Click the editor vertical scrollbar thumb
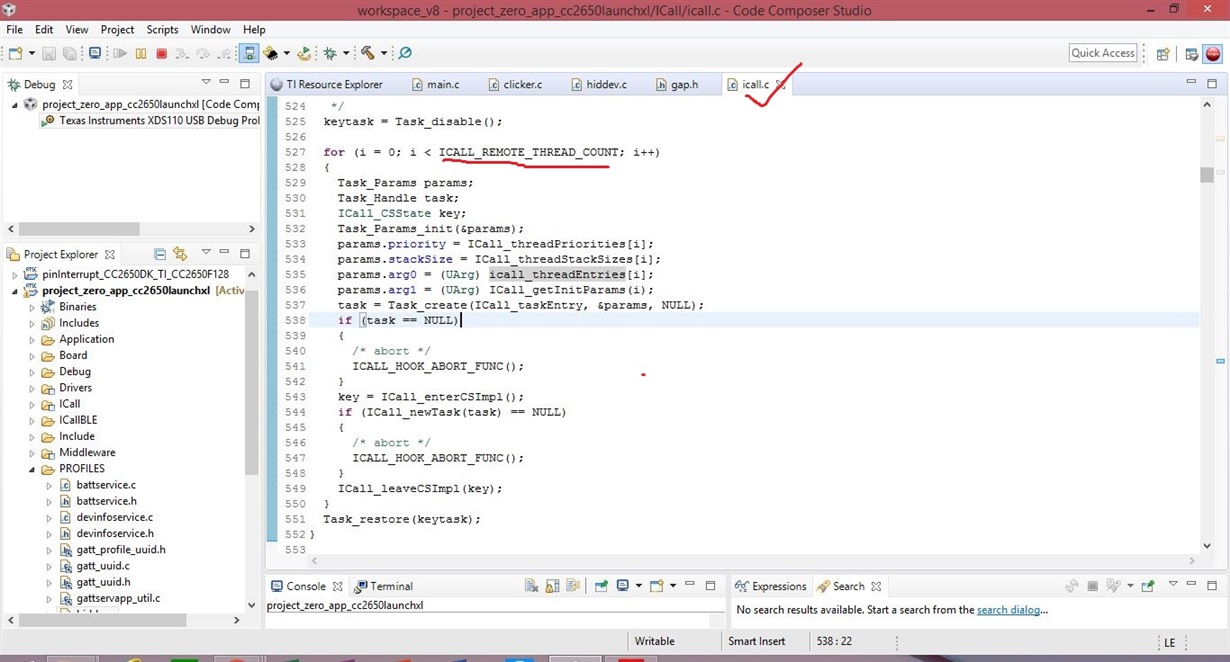Screen dimensions: 1230x662 point(1207,175)
